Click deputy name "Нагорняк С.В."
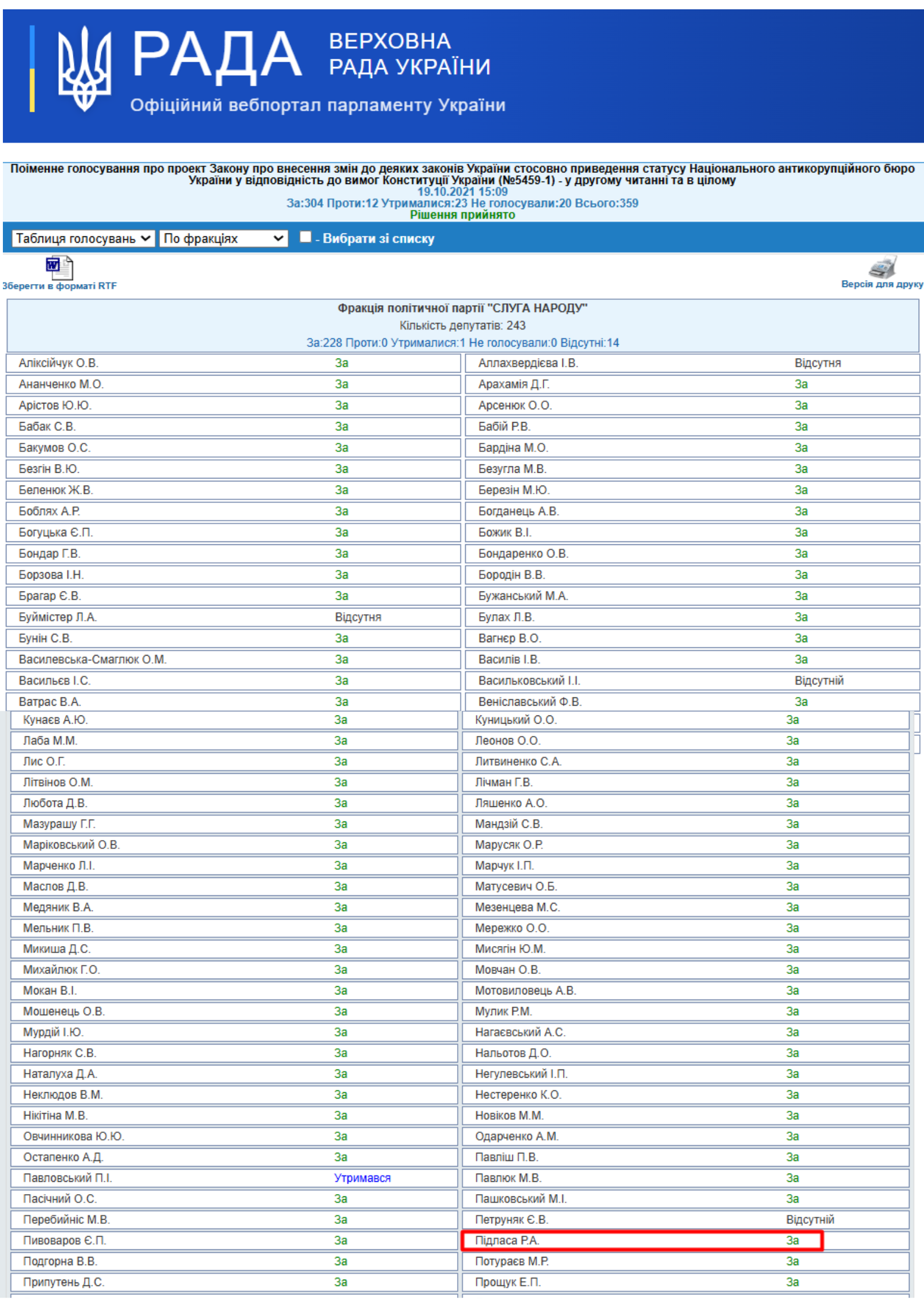924x1307 pixels. pos(59,1053)
